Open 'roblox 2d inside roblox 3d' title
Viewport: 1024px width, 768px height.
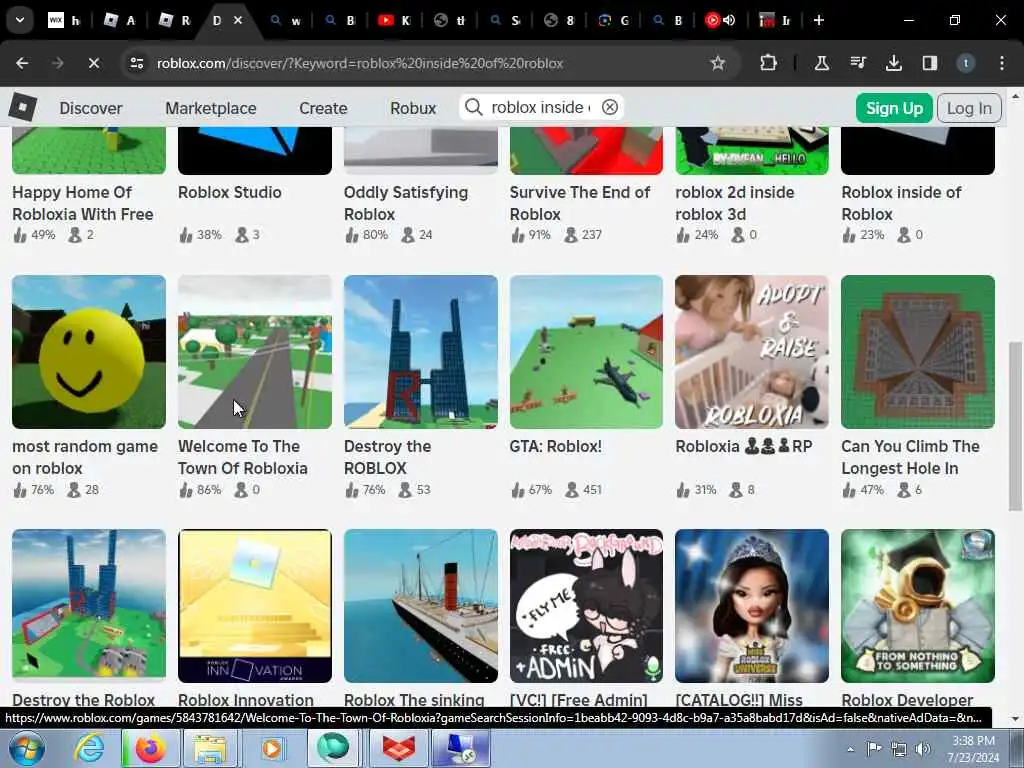coord(735,202)
